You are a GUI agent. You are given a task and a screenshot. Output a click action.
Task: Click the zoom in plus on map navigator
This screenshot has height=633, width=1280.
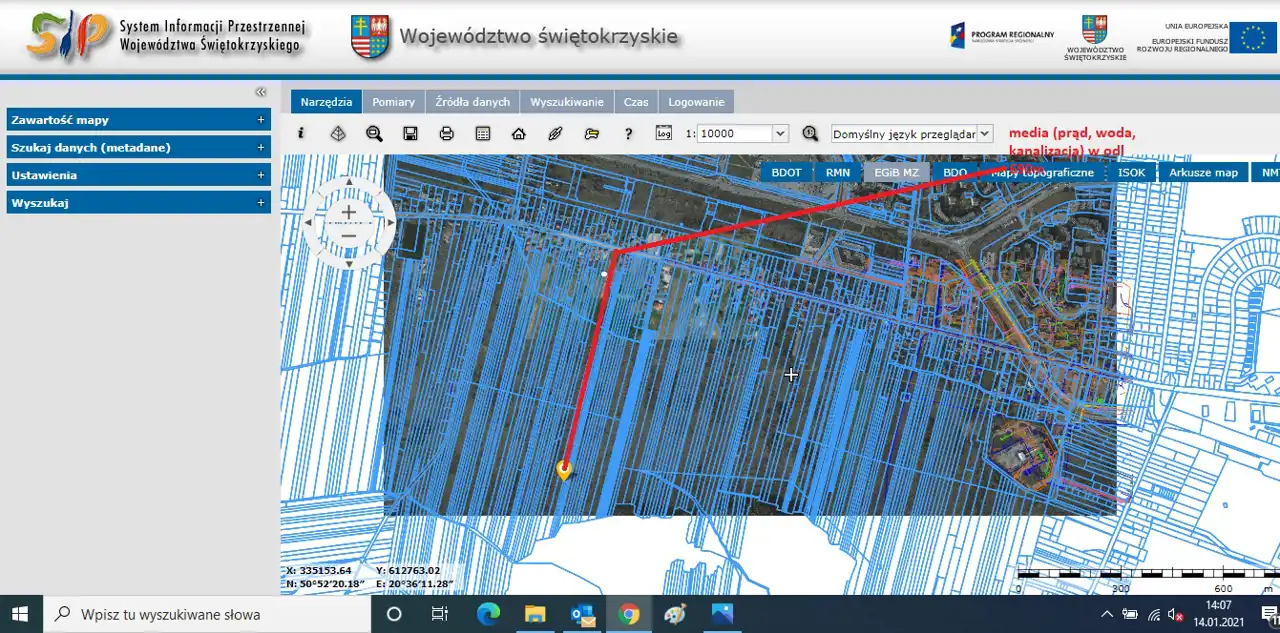tap(348, 212)
